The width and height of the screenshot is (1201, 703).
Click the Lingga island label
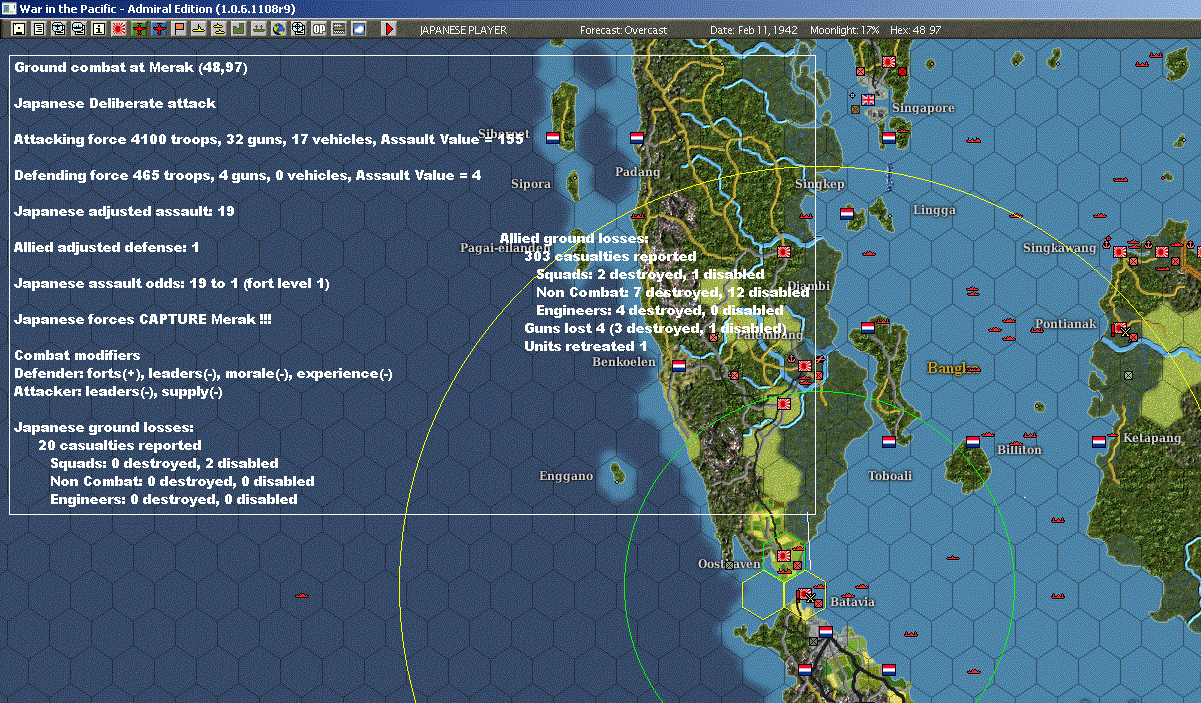[x=934, y=210]
